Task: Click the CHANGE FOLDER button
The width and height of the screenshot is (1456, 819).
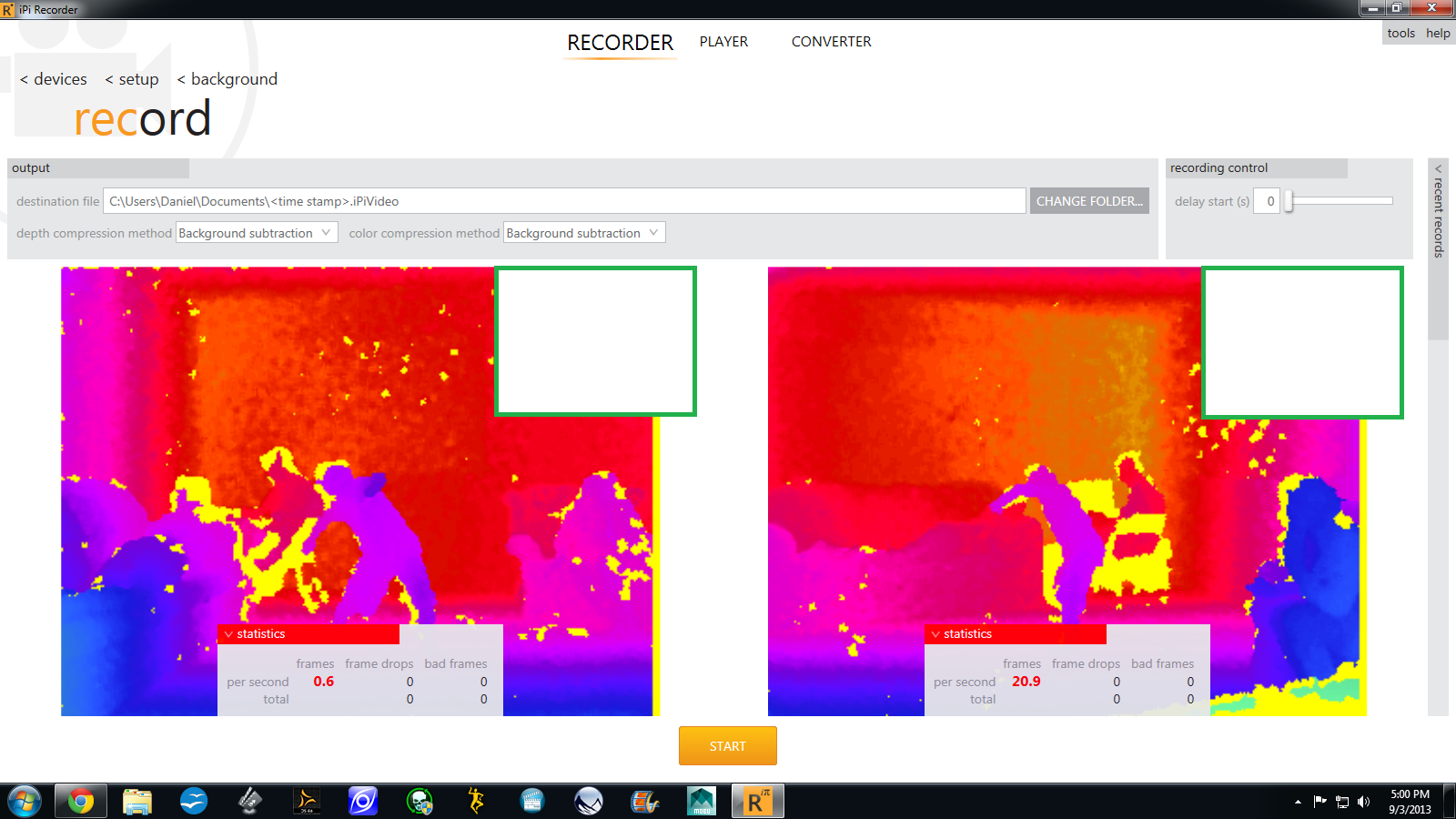Action: (x=1089, y=201)
